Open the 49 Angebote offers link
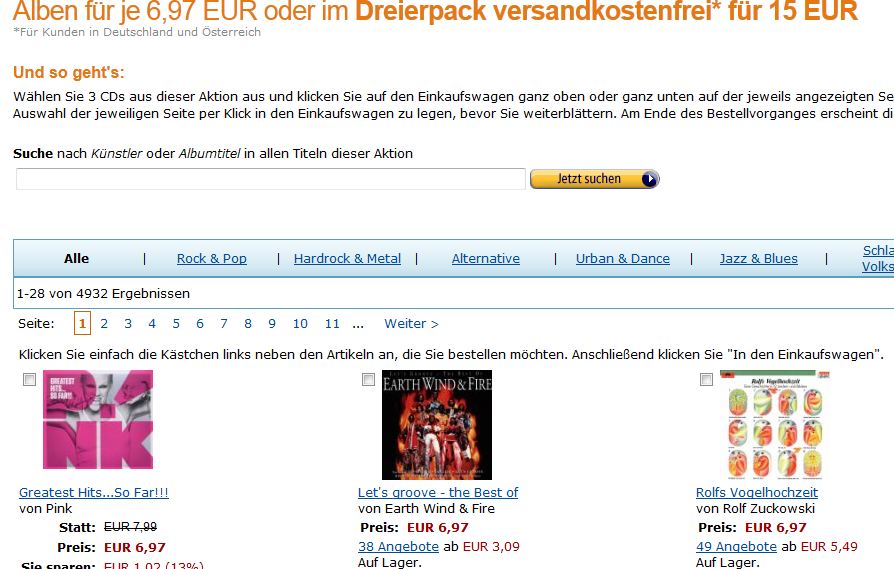The image size is (894, 569). click(x=736, y=547)
